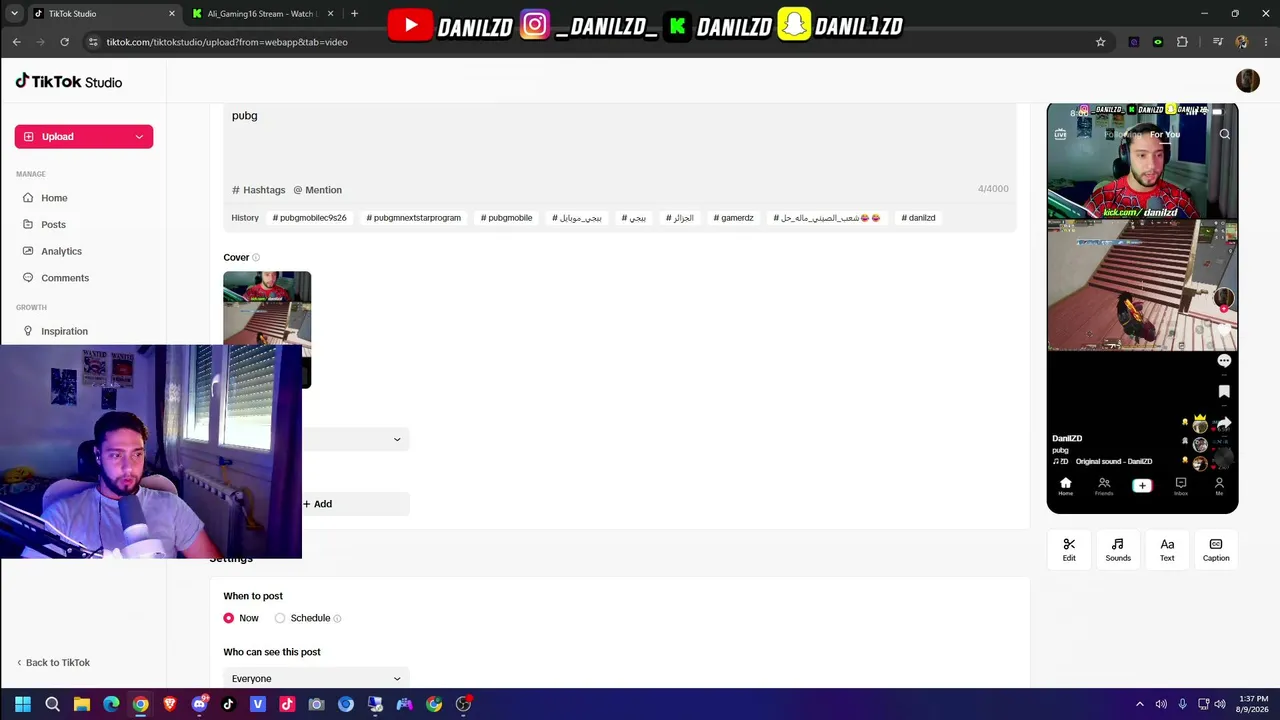The height and width of the screenshot is (720, 1280).
Task: Click the profile avatar in TikTok Studio header
Action: pyautogui.click(x=1247, y=81)
